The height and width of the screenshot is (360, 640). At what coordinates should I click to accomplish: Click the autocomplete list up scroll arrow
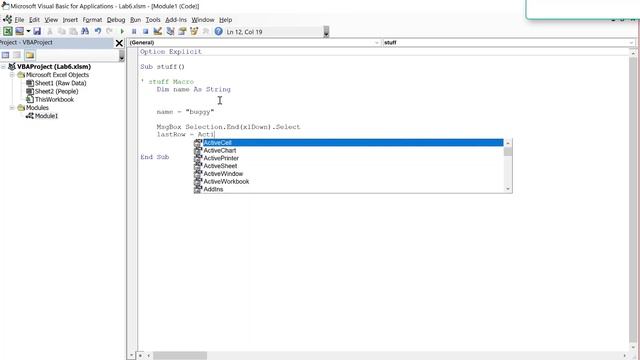(508, 143)
